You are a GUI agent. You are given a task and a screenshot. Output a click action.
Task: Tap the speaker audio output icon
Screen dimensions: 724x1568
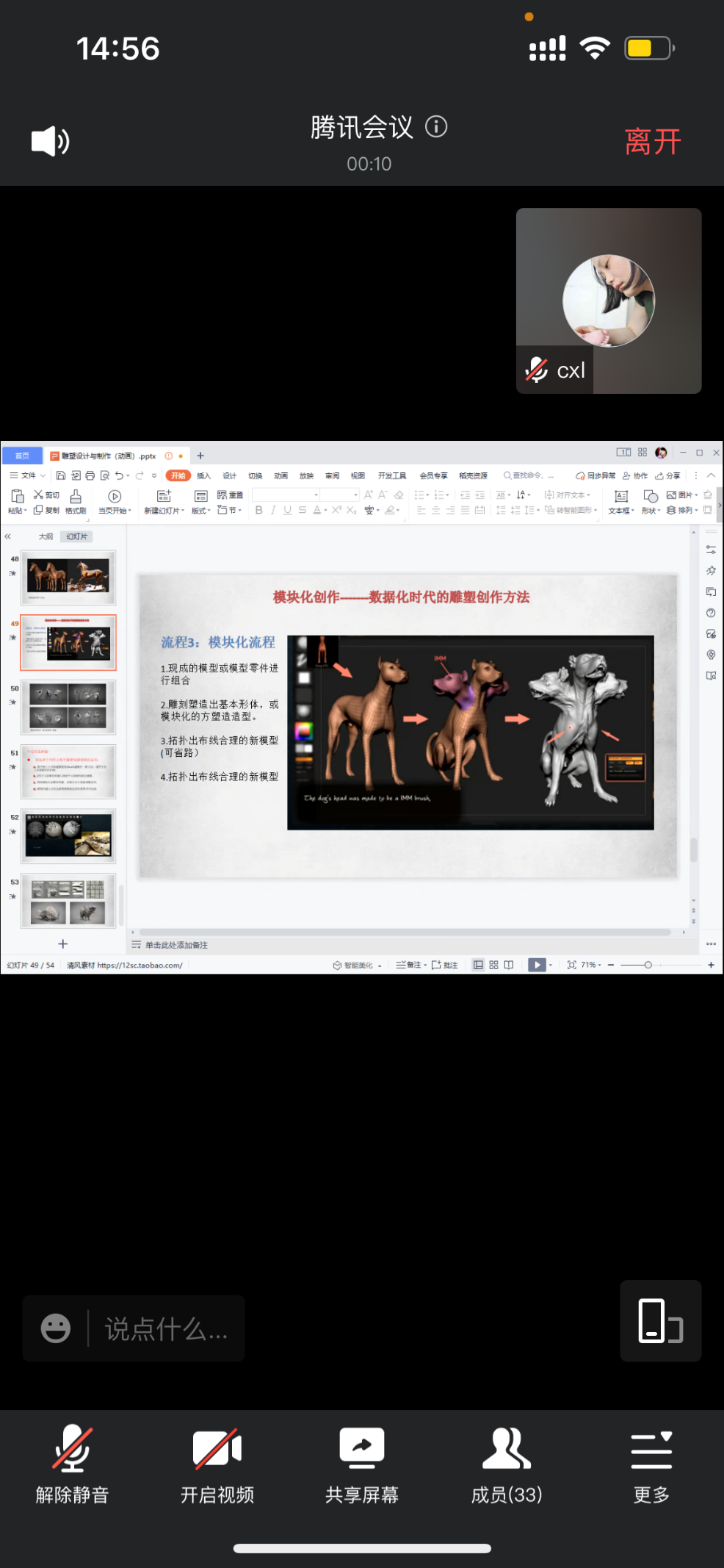click(50, 140)
